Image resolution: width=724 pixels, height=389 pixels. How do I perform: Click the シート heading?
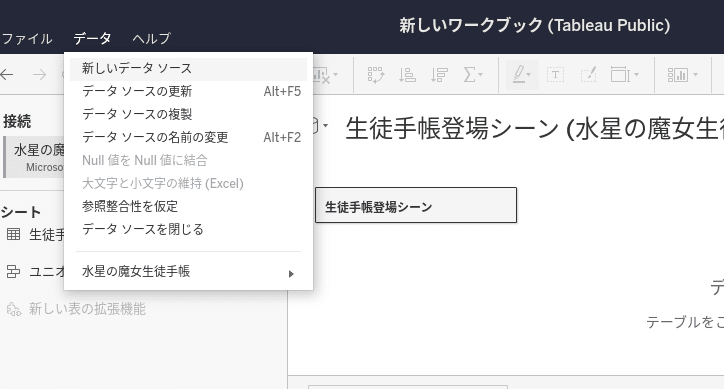pos(20,212)
